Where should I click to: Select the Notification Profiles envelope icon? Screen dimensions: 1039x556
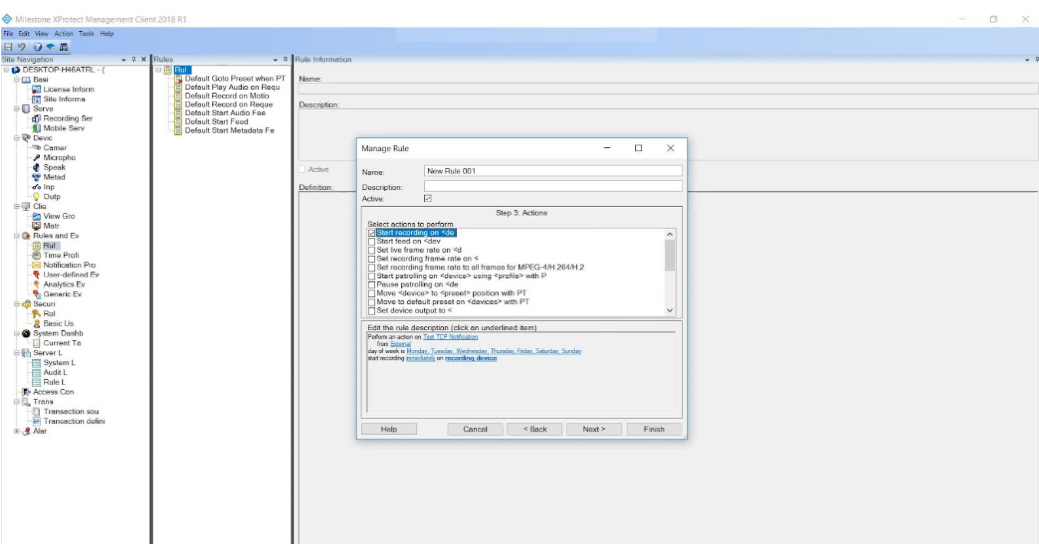click(36, 265)
